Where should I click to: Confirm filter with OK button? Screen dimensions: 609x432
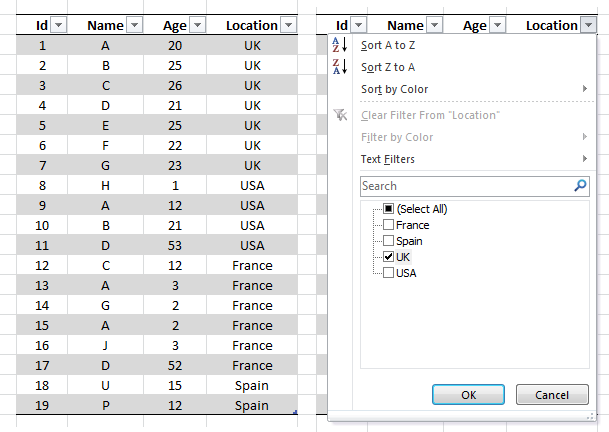(x=468, y=395)
